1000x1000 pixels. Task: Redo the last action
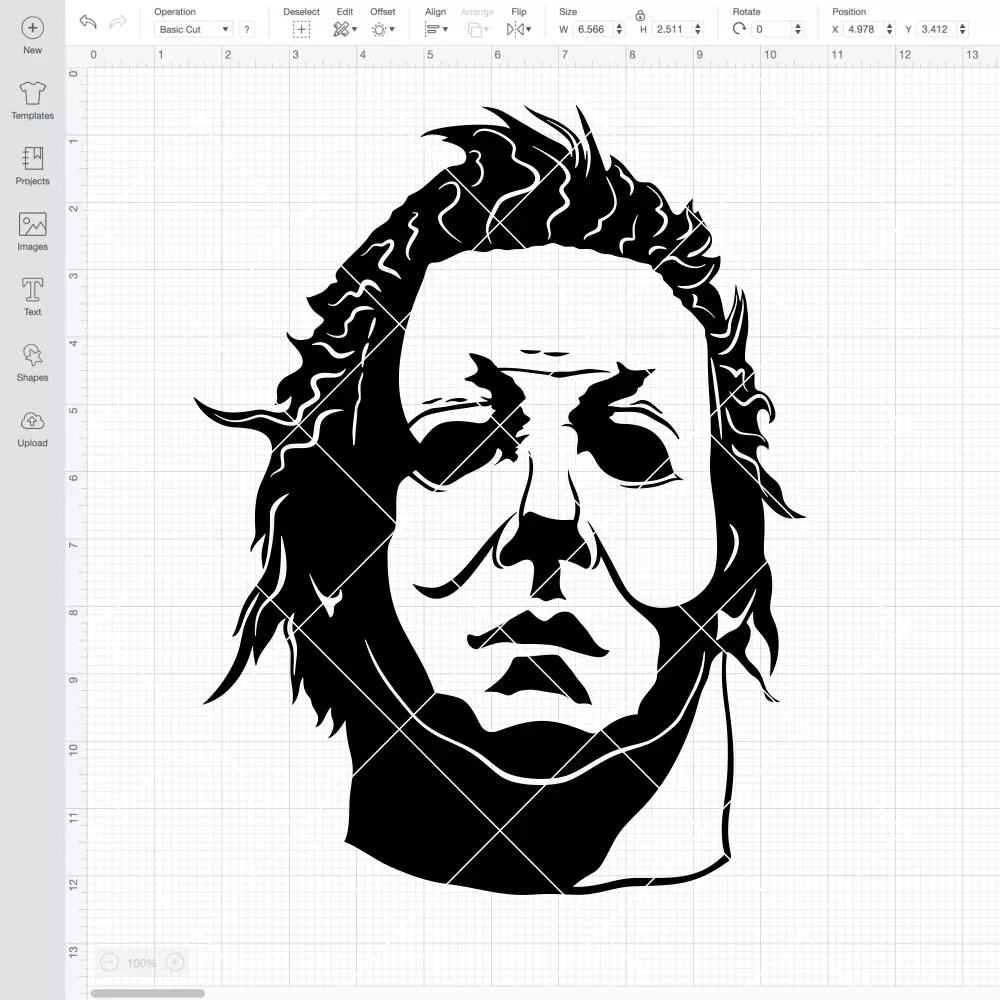[118, 22]
